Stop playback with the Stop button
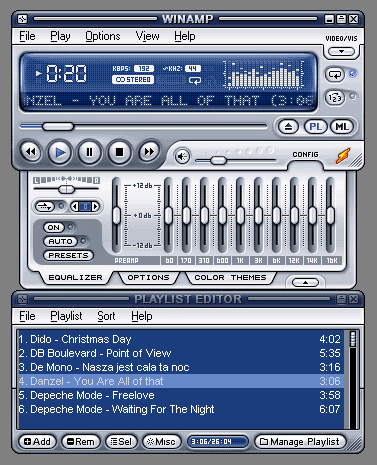This screenshot has width=377, height=465. 119,152
